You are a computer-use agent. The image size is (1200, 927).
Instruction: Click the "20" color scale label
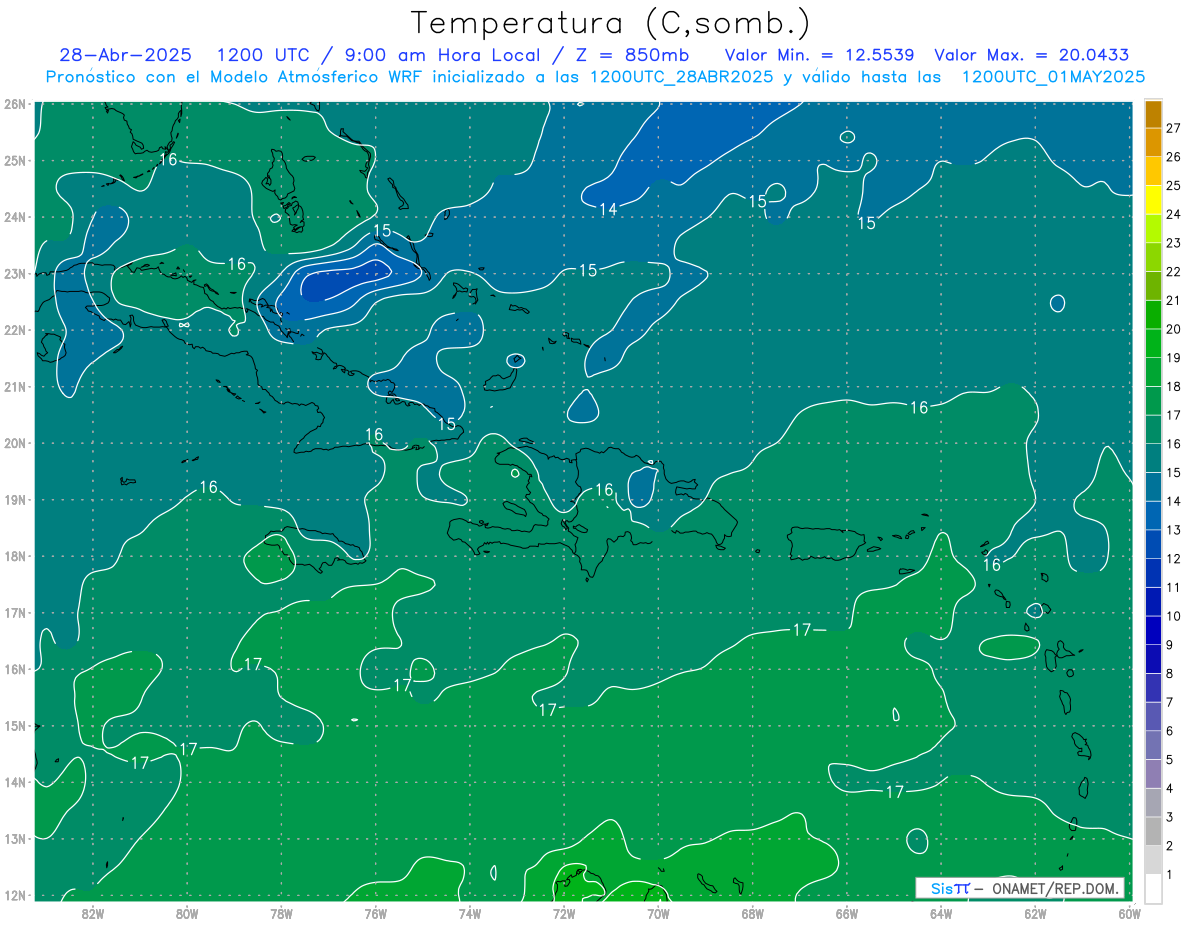pyautogui.click(x=1173, y=329)
